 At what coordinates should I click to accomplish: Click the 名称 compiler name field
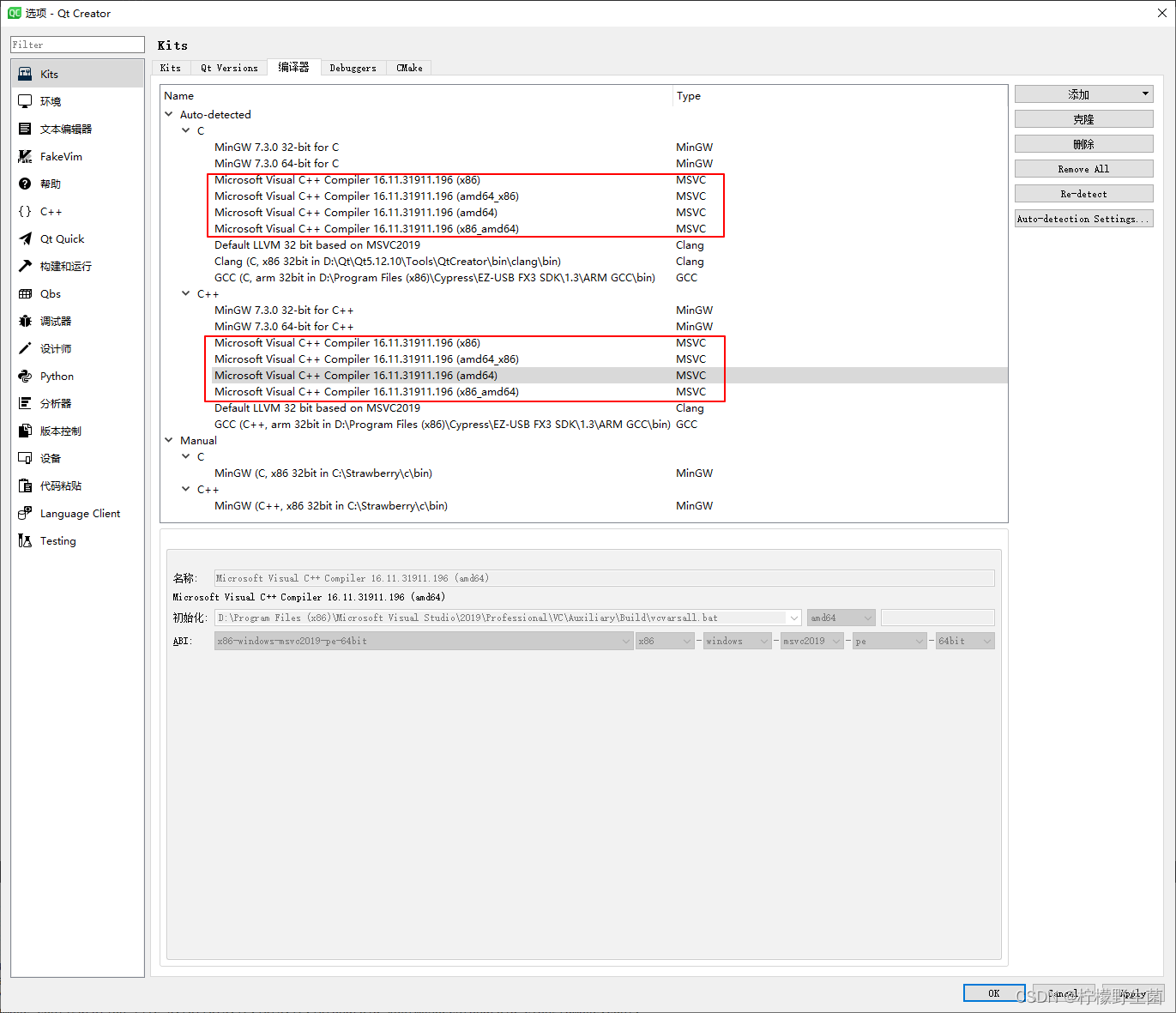604,578
